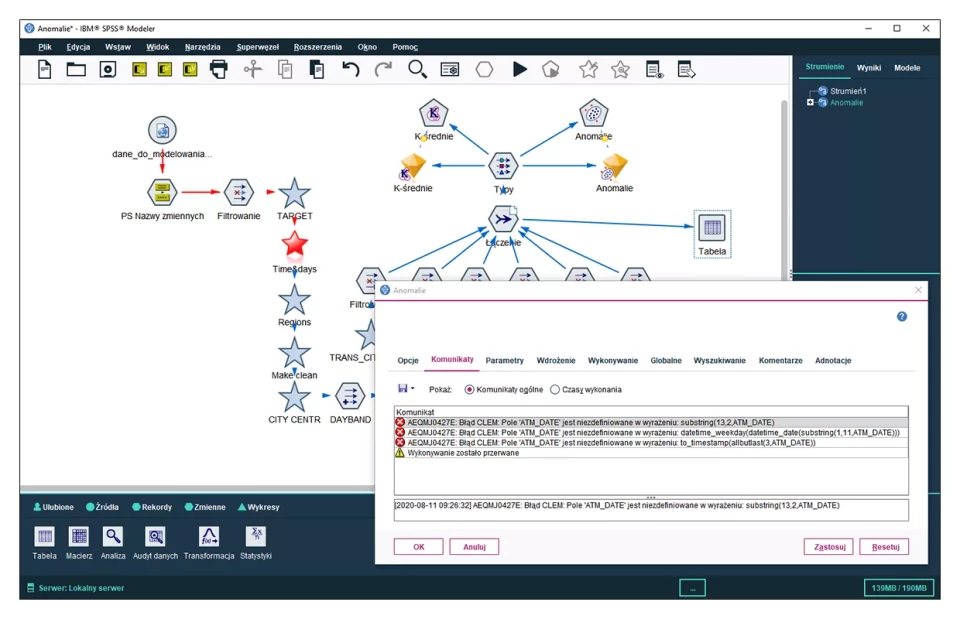Open the Narzędzia menu

[202, 47]
